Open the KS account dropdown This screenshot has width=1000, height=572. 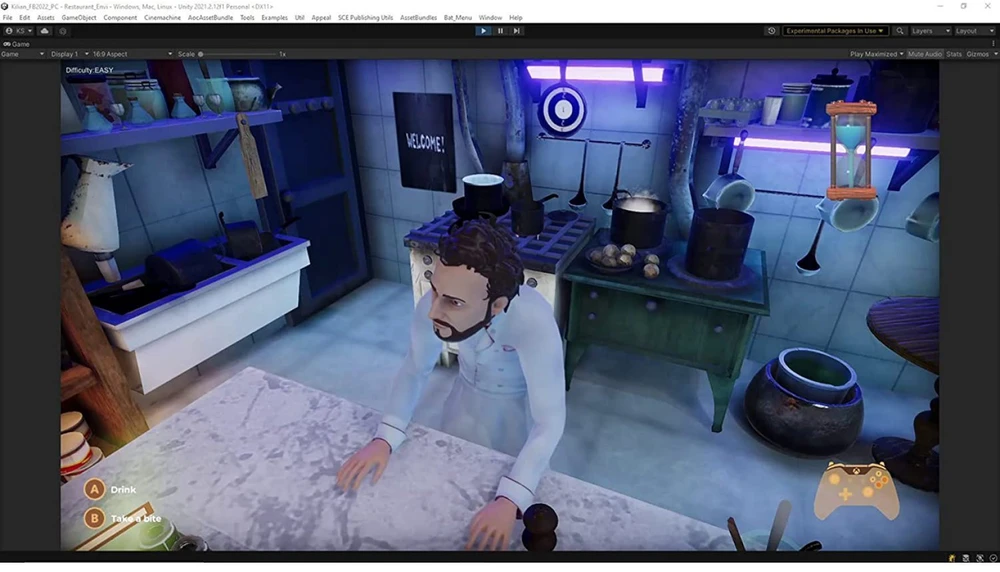click(x=18, y=31)
